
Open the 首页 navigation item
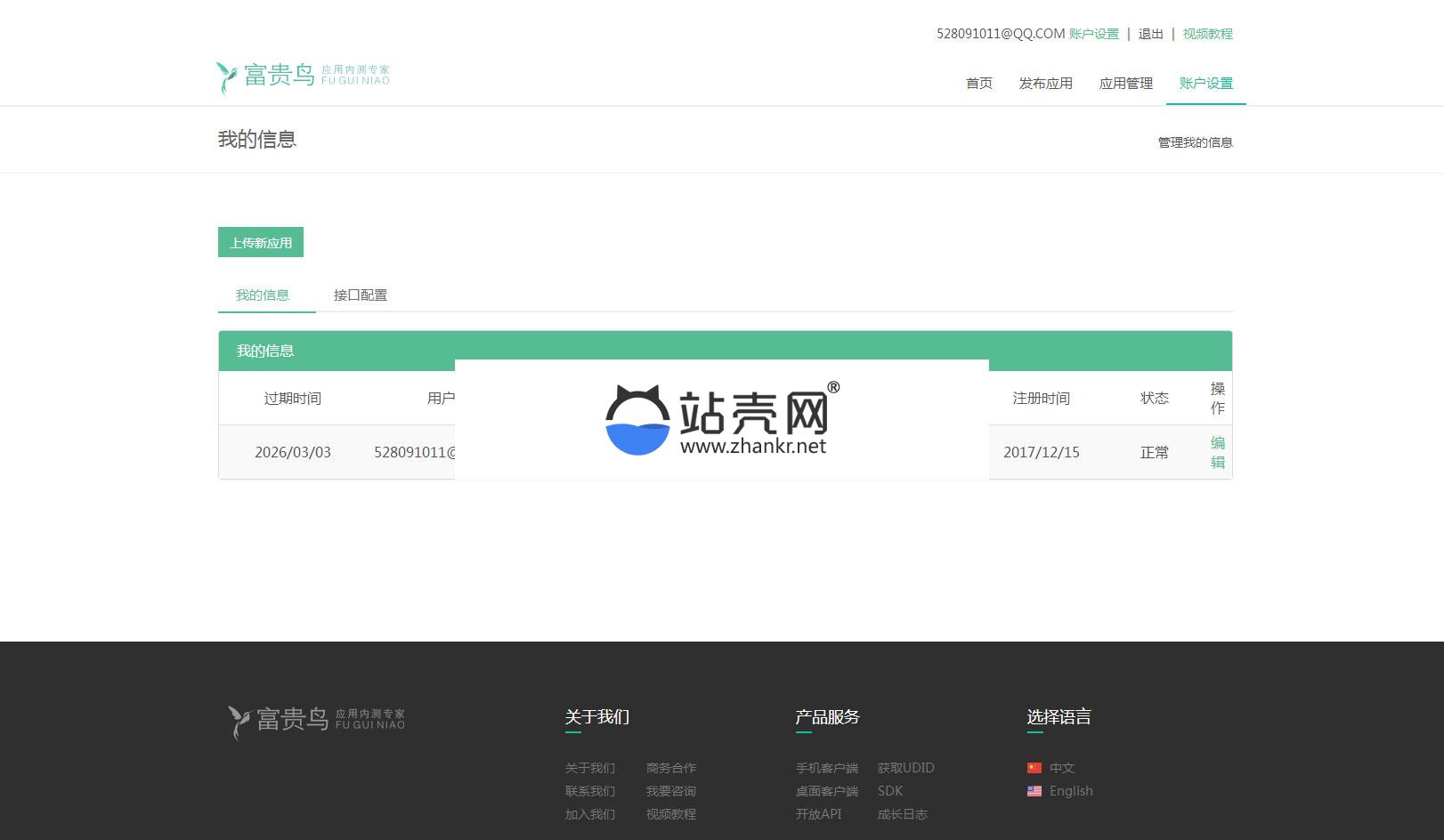coord(978,83)
